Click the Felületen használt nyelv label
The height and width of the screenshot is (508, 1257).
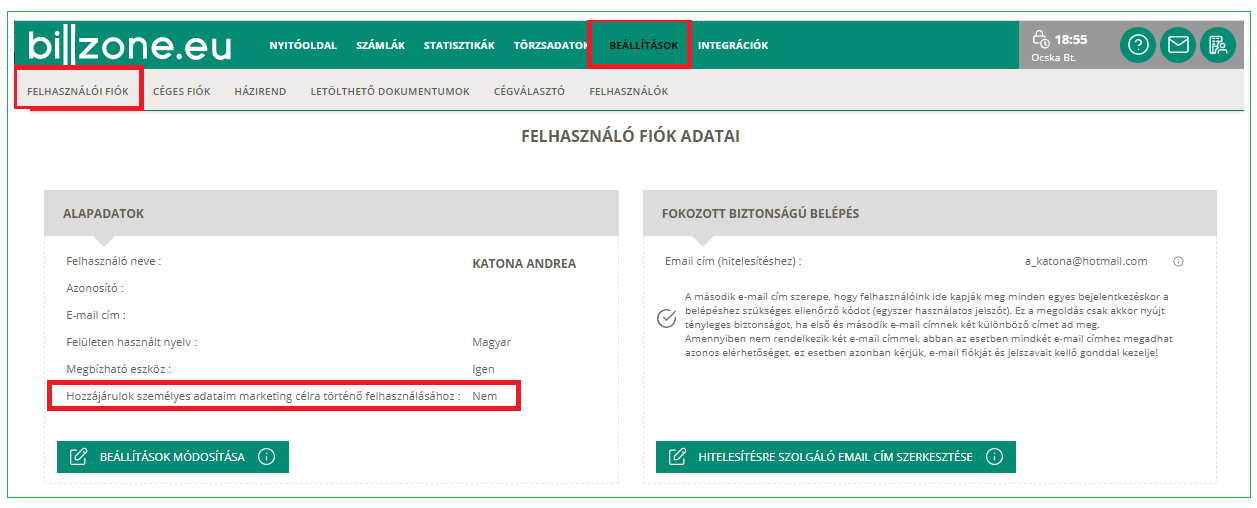tap(131, 342)
